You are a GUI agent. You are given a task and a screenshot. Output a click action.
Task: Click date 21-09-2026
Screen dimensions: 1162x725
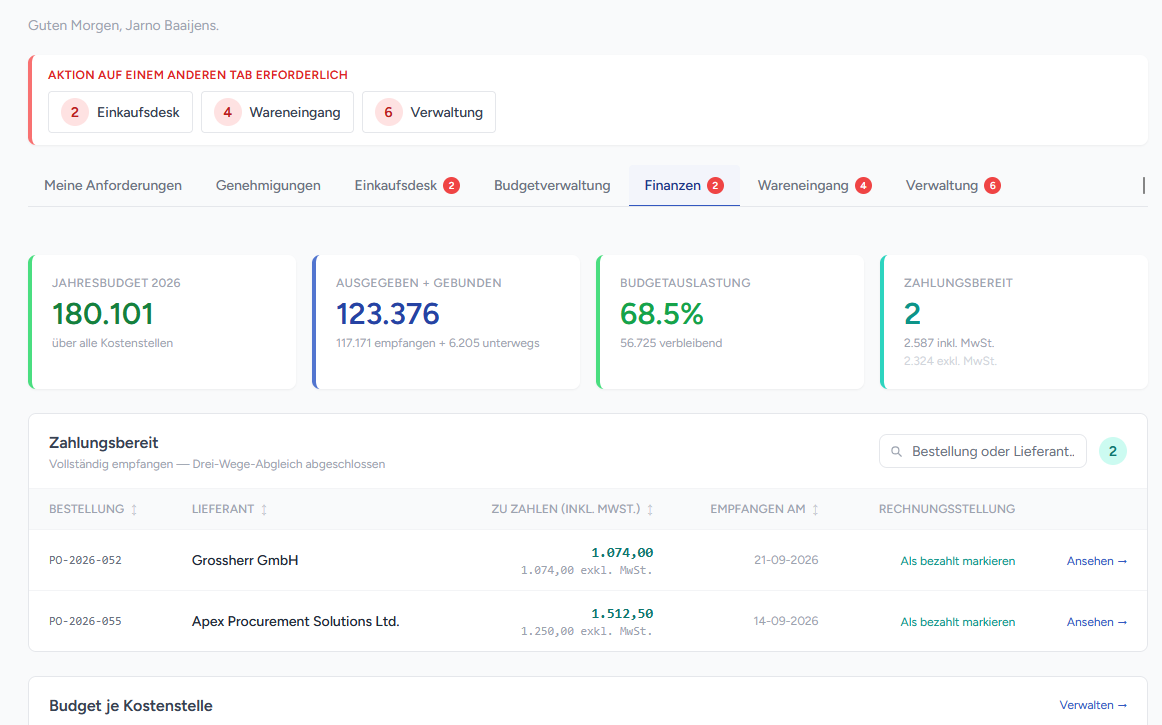click(786, 560)
